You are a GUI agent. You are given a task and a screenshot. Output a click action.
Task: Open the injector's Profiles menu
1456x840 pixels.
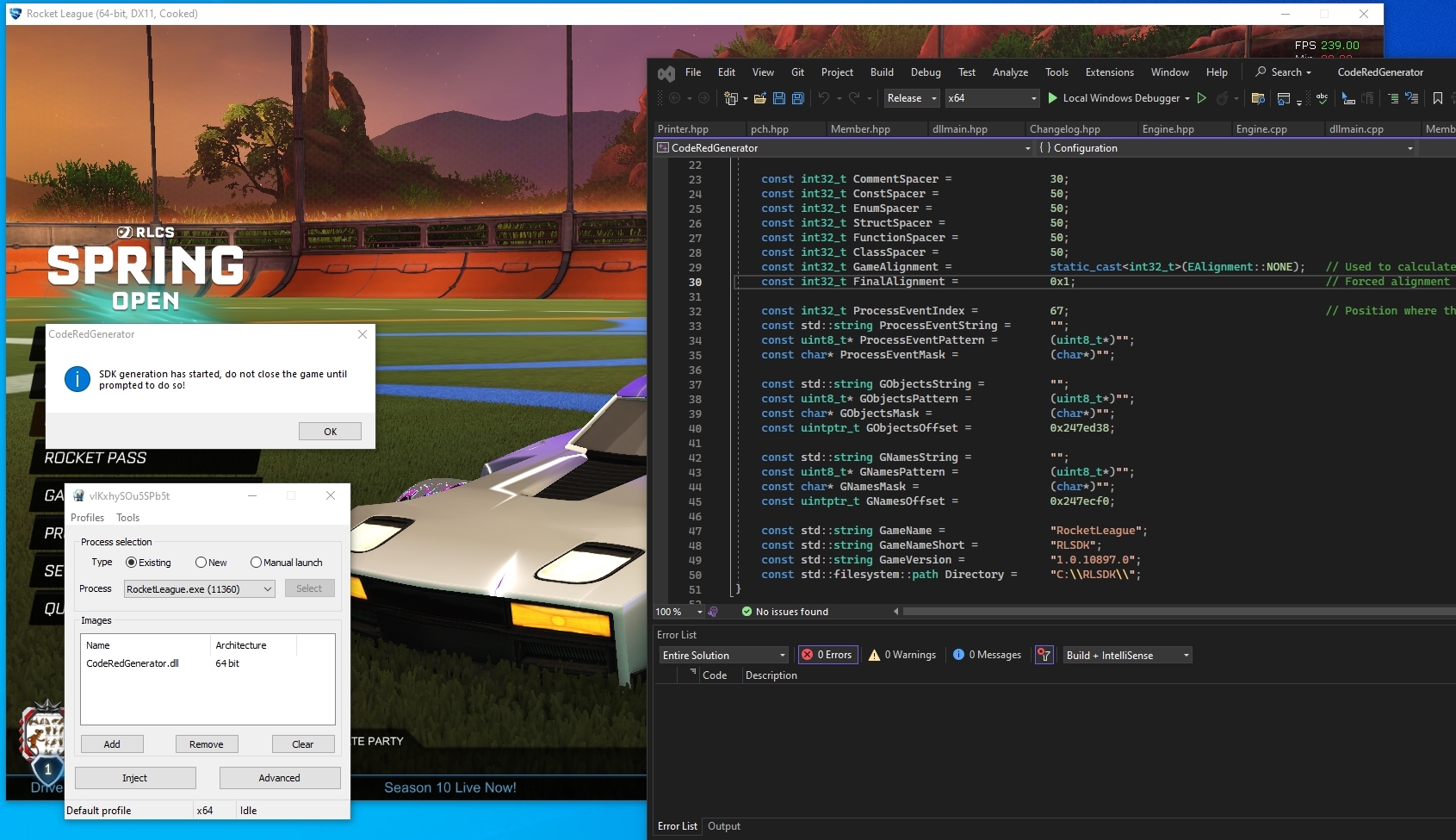87,518
